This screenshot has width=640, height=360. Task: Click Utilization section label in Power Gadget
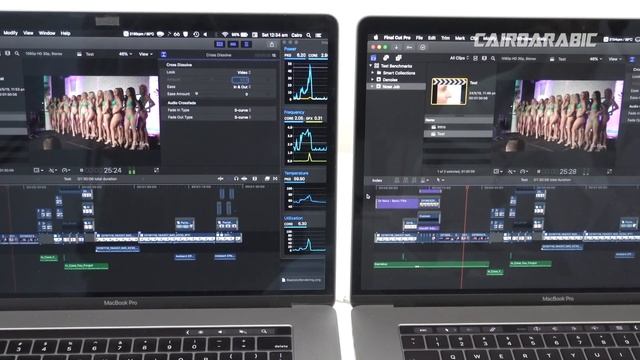tap(293, 218)
